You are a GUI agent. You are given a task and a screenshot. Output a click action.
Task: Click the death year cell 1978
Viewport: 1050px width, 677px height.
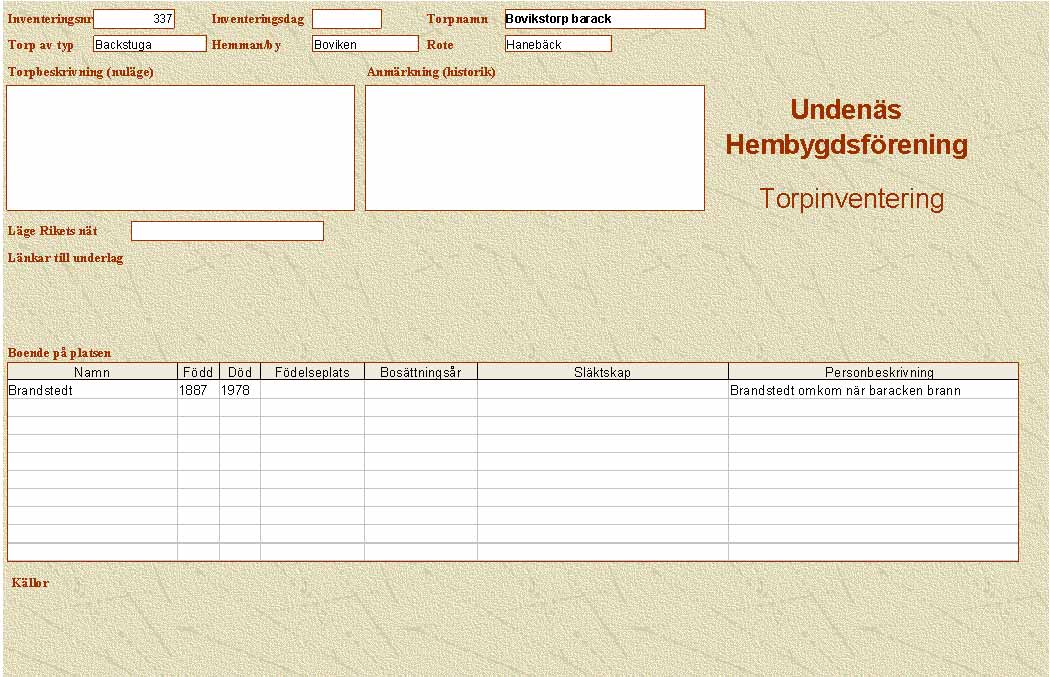240,390
